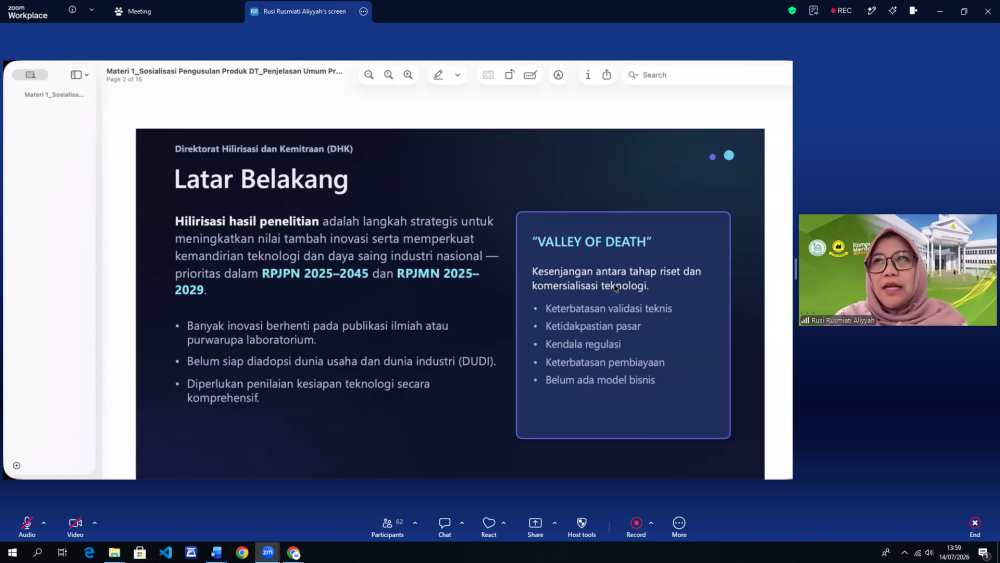
Task: Click actual size magnifier in PDF viewer
Action: click(388, 75)
